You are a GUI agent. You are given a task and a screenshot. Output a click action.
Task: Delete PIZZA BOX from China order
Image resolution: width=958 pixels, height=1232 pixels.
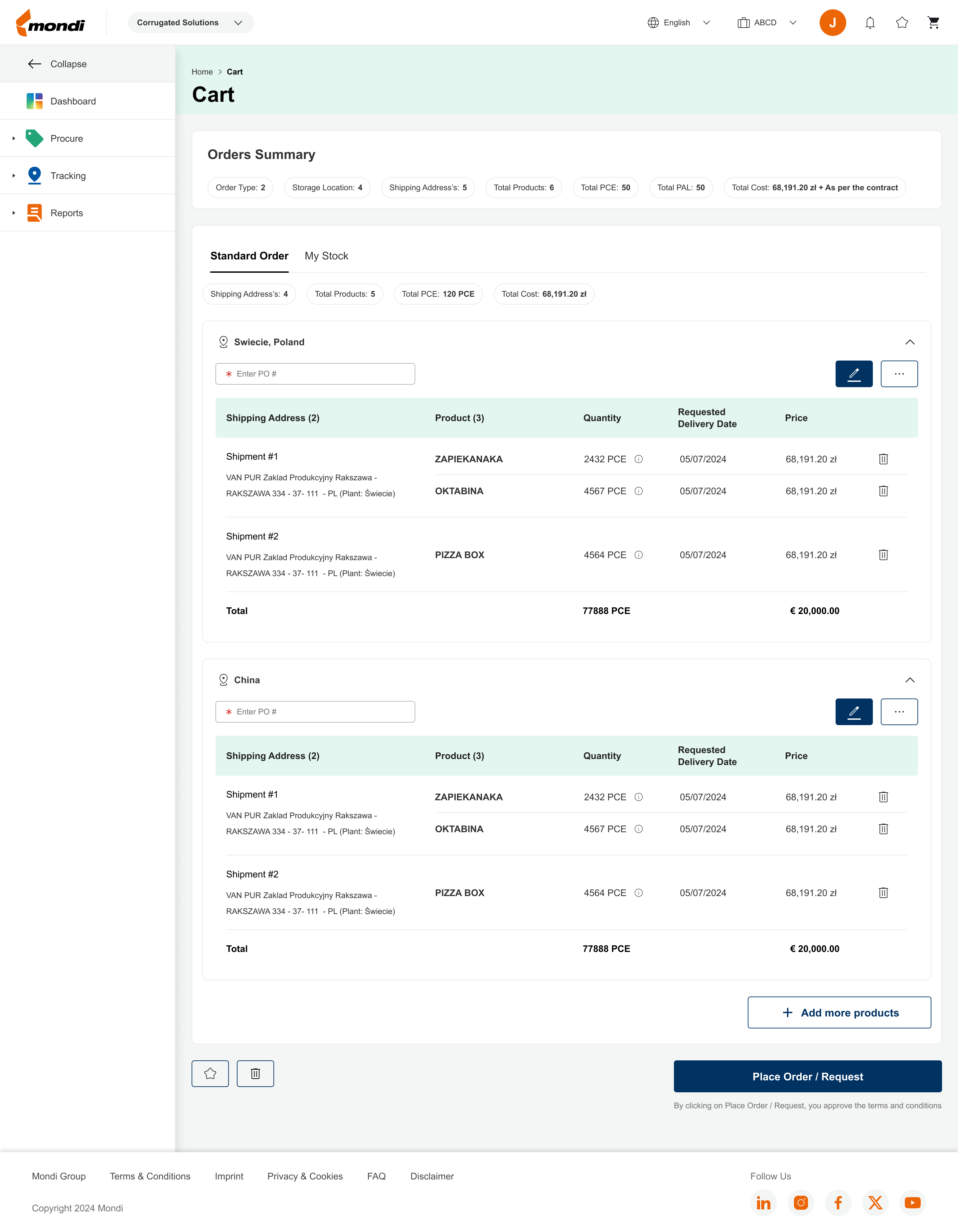(x=883, y=892)
